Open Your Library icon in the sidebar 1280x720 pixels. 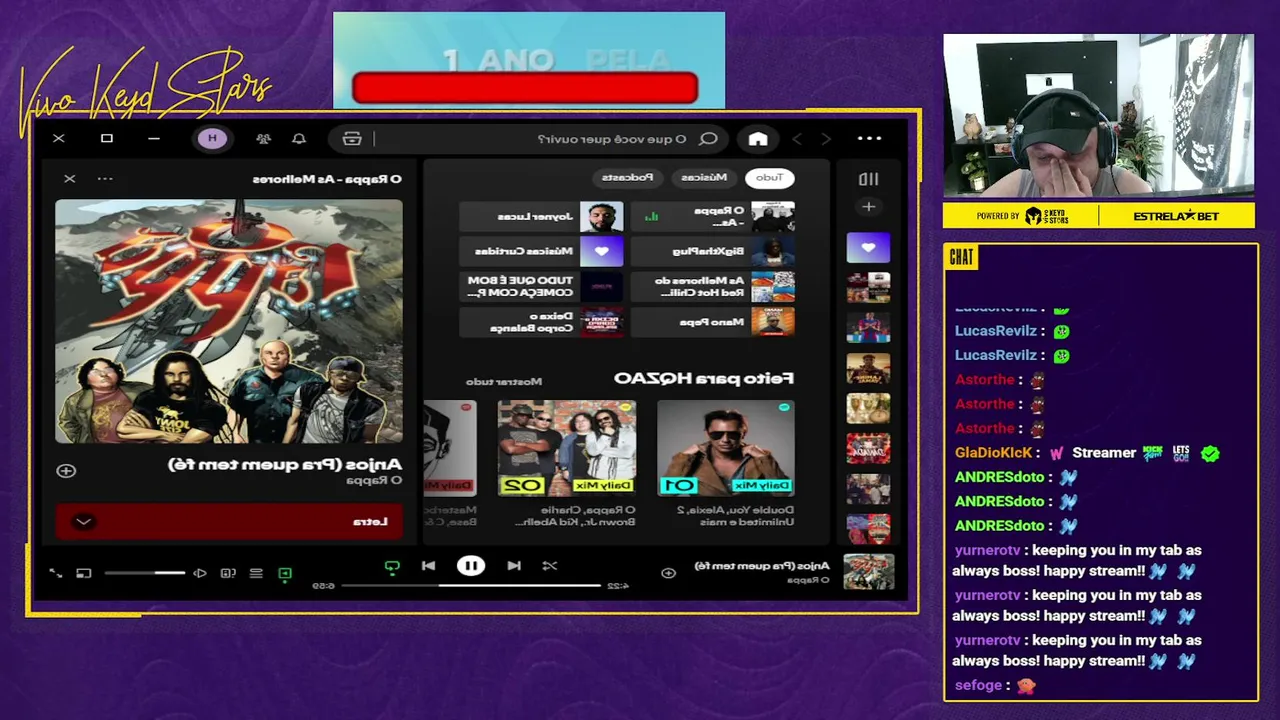coord(868,179)
